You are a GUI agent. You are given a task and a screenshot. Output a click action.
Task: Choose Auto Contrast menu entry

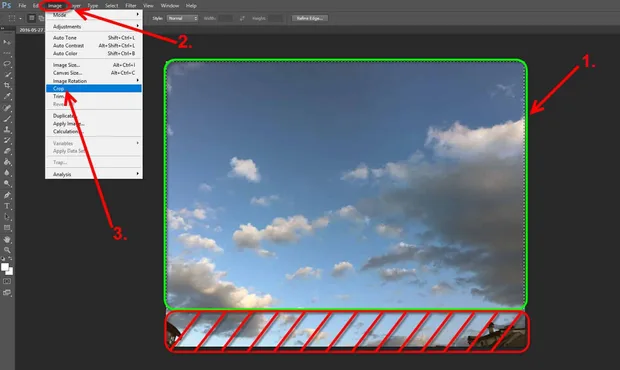[93, 45]
